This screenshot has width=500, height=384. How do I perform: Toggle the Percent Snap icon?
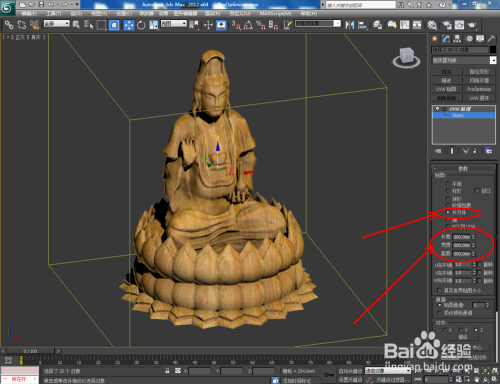(261, 25)
